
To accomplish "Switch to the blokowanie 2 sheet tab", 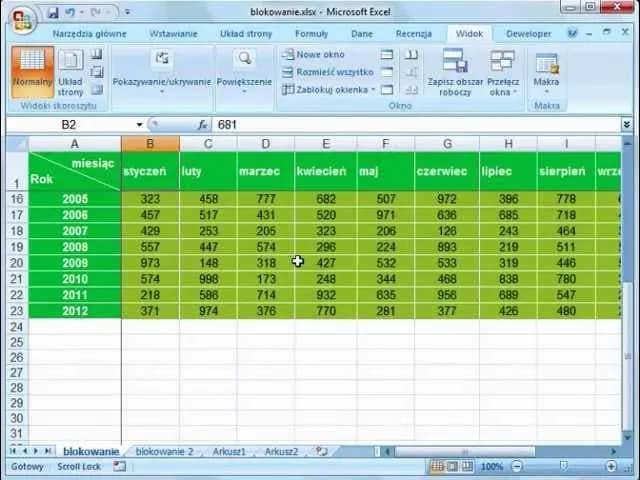I will point(165,452).
